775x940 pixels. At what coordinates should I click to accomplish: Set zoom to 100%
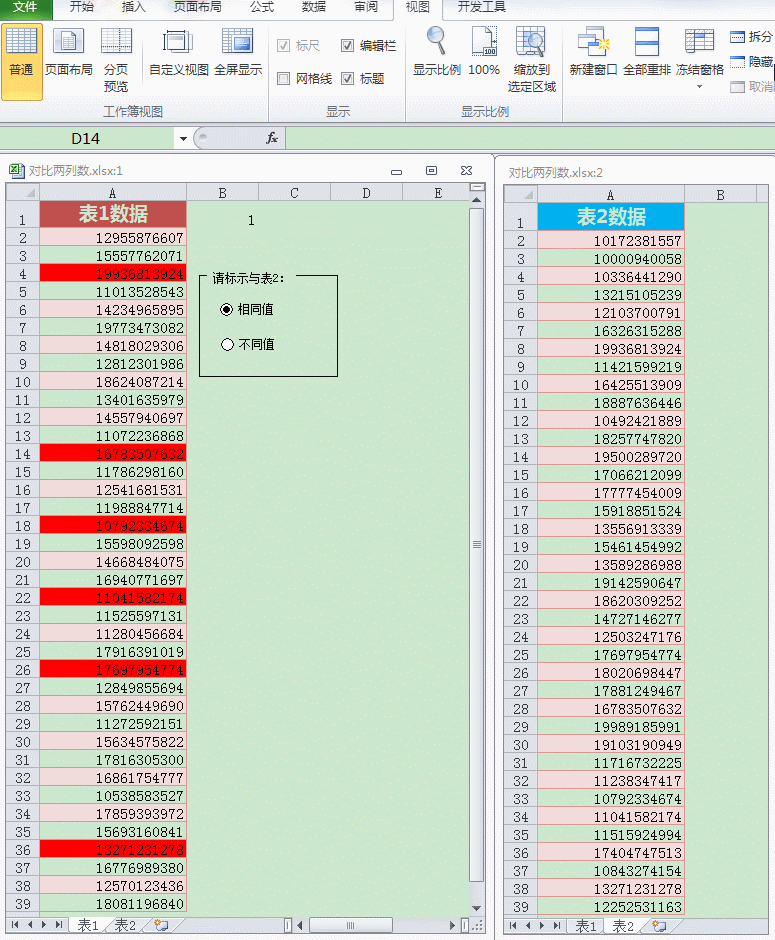(484, 53)
